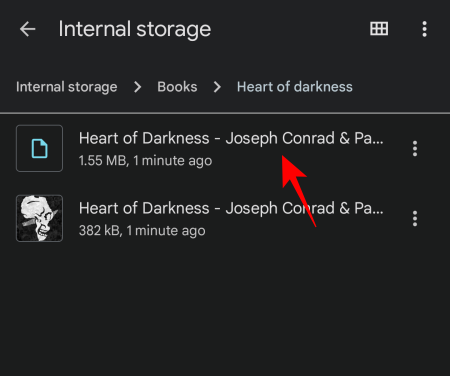This screenshot has height=376, width=450.
Task: Go back using the left arrow
Action: click(x=27, y=29)
